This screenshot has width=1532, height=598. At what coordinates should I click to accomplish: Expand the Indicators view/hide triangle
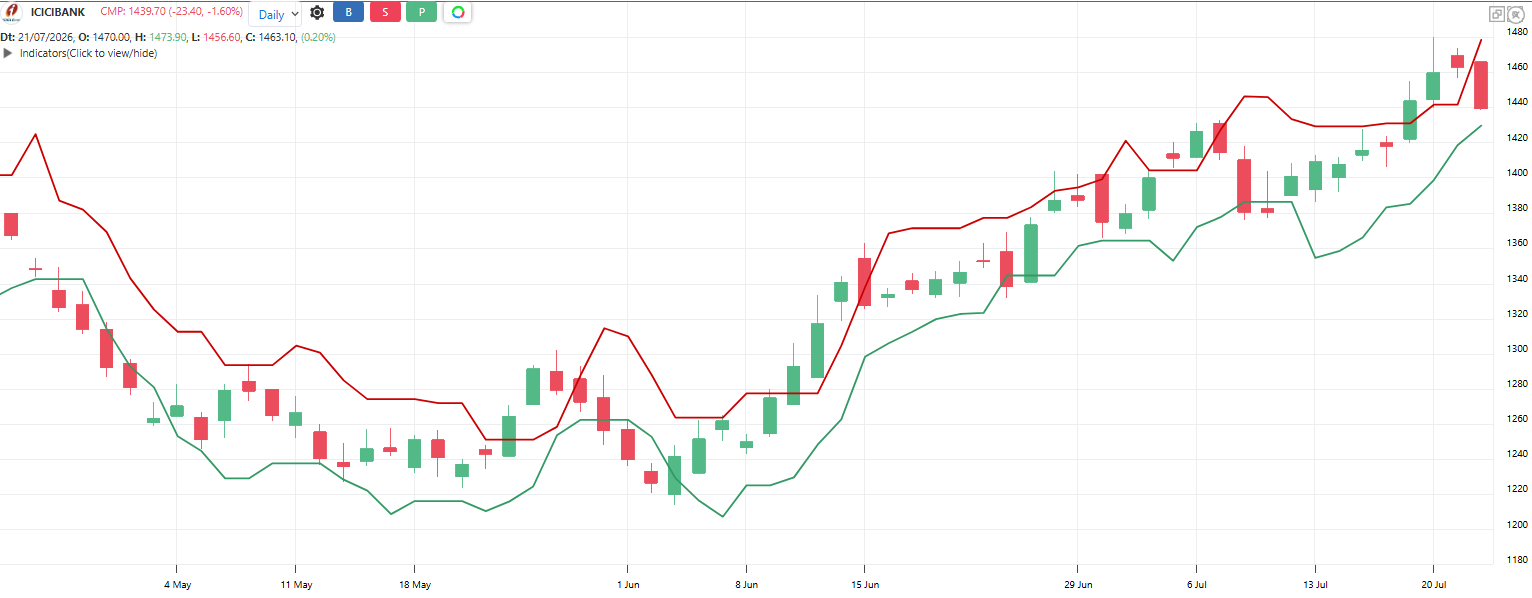[9, 53]
